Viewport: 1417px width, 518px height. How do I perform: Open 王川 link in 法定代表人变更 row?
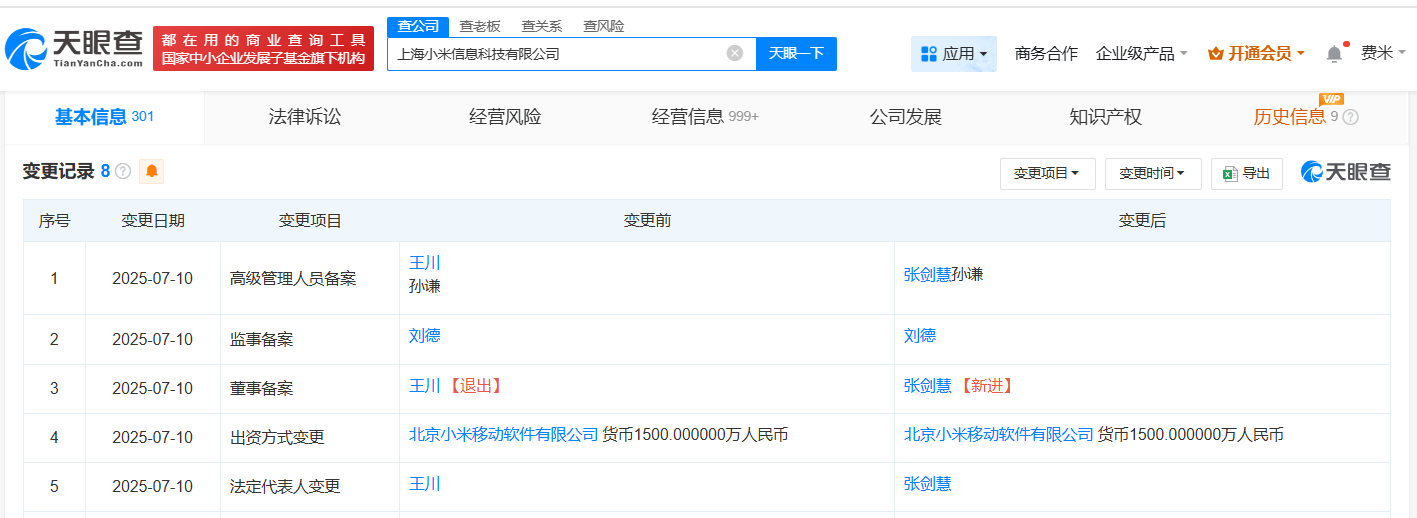[x=425, y=484]
